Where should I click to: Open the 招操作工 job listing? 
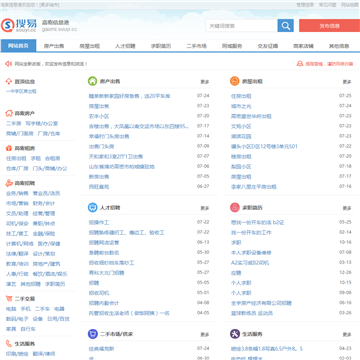pyautogui.click(x=99, y=222)
